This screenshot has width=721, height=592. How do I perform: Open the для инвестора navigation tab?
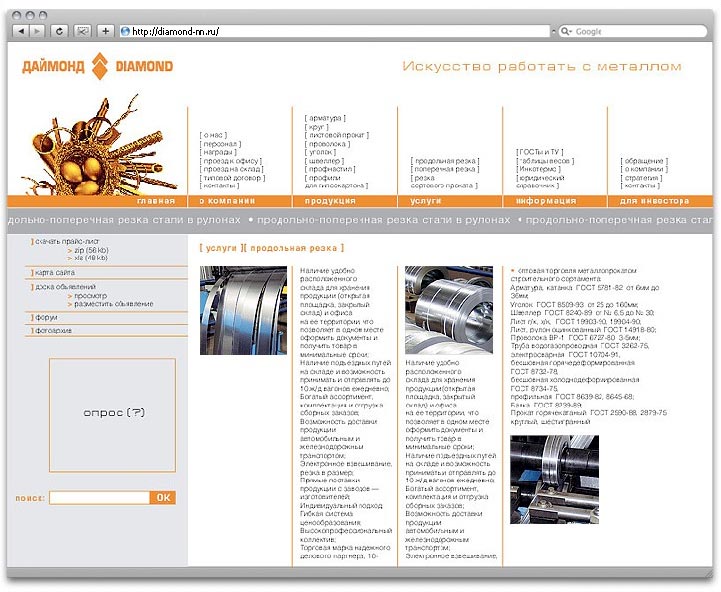[654, 201]
